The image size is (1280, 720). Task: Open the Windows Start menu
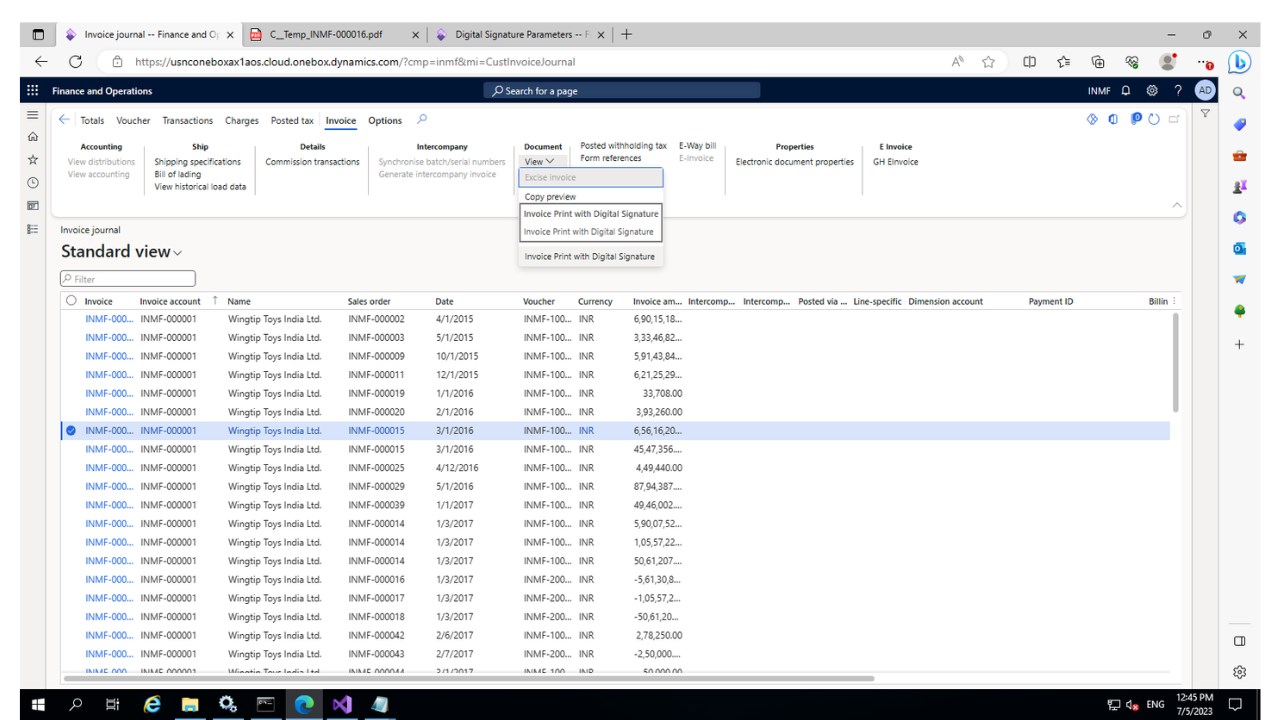coord(37,704)
